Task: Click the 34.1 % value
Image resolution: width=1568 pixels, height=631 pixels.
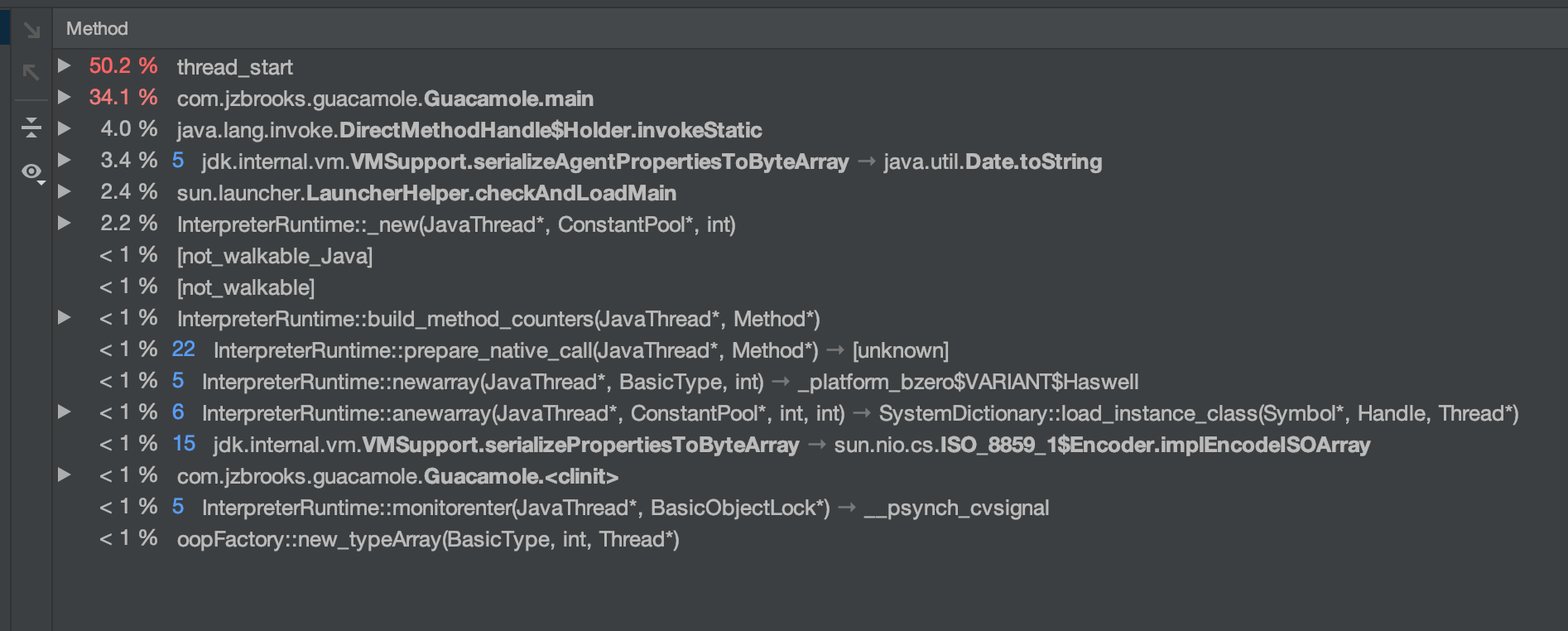Action: [x=123, y=97]
